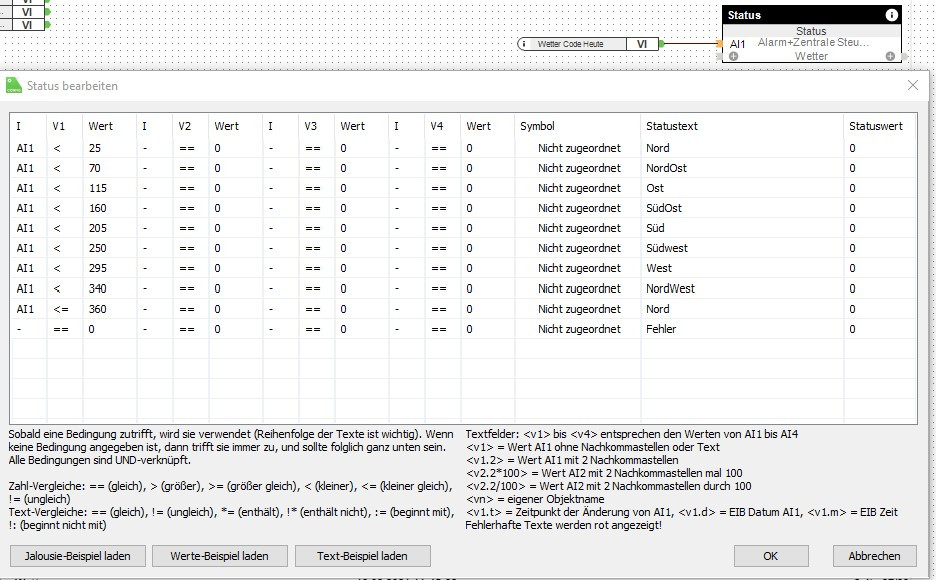Click Statustext West
936x580 pixels.
tap(659, 268)
